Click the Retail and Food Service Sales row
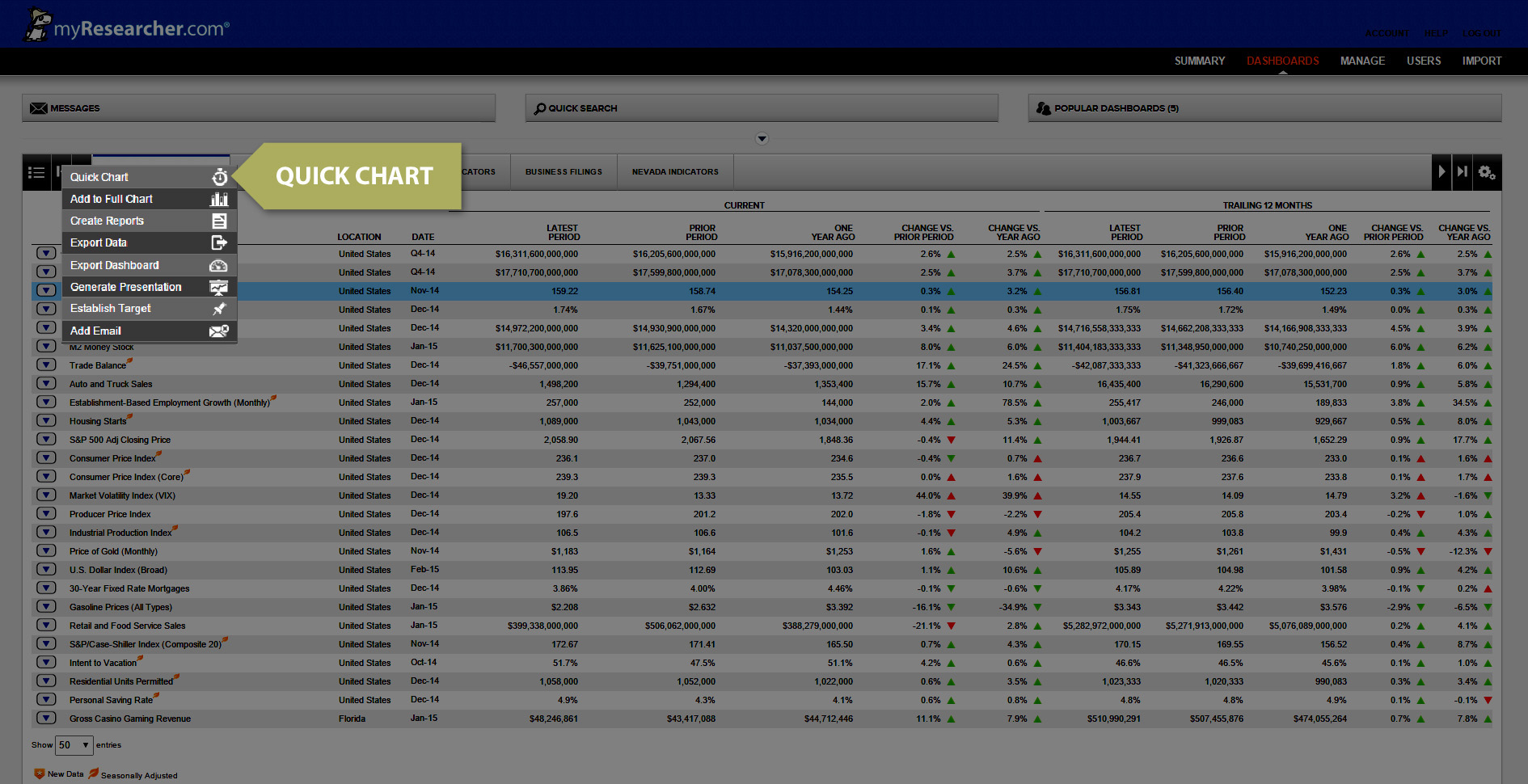The width and height of the screenshot is (1528, 784). 762,626
